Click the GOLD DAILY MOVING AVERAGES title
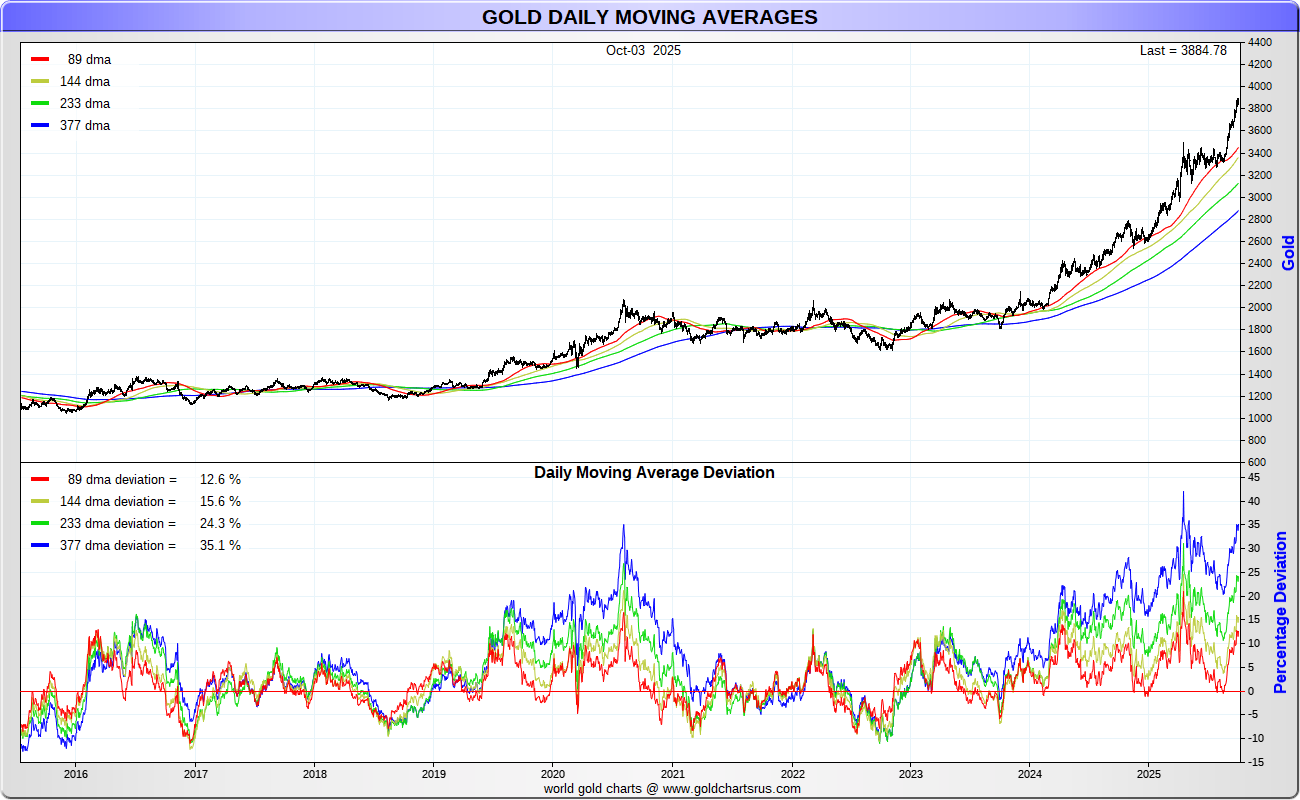Image resolution: width=1300 pixels, height=800 pixels. 649,17
